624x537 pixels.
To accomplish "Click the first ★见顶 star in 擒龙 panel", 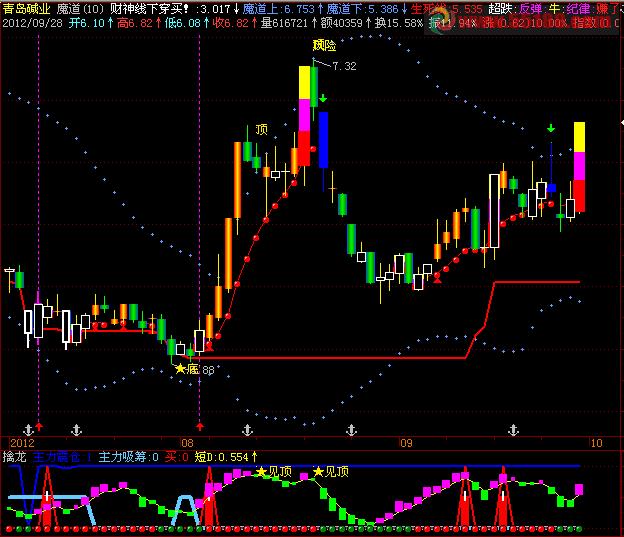I will (261, 472).
